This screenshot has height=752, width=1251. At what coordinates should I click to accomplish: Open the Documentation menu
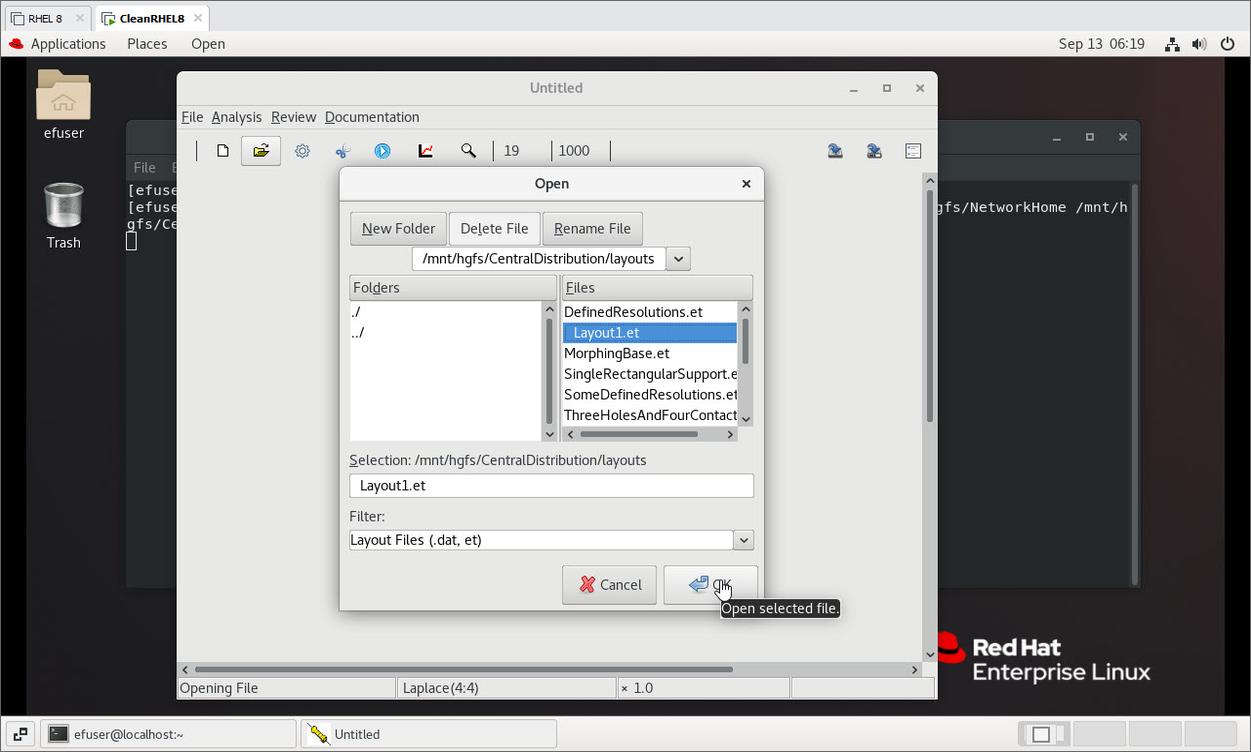coord(371,117)
